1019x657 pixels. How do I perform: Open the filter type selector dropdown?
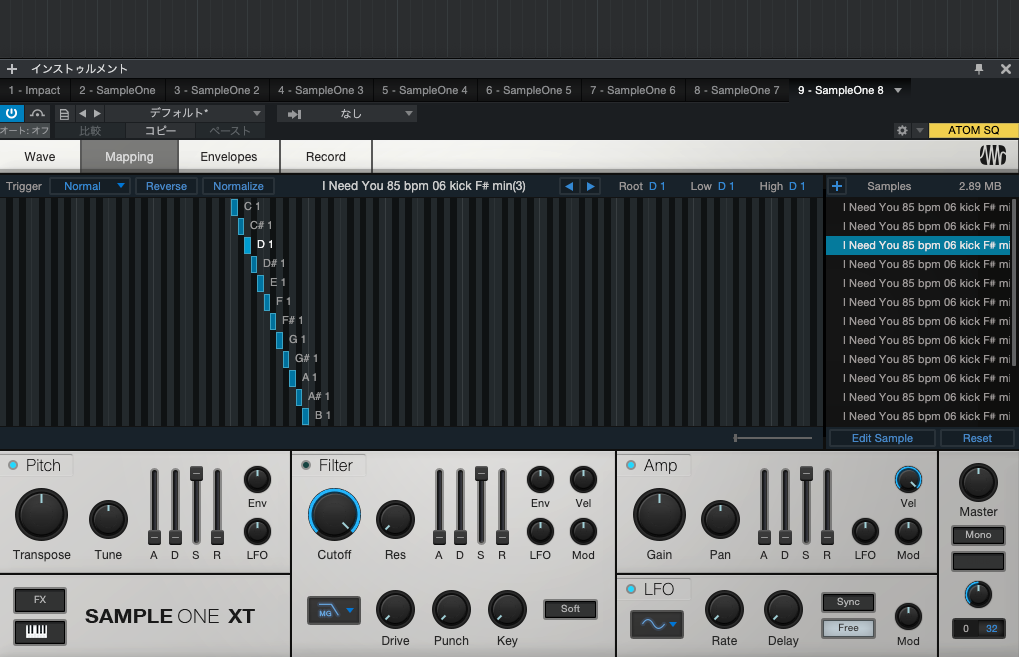[x=333, y=609]
